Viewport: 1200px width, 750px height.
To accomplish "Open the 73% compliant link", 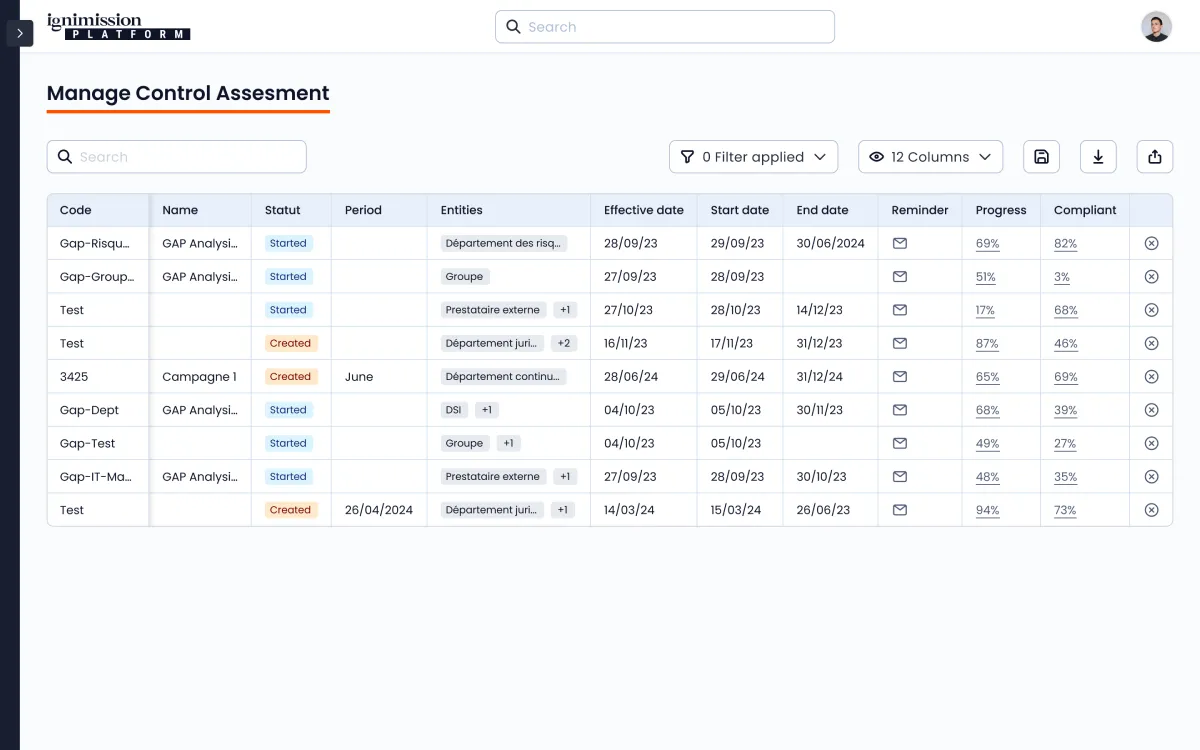I will [x=1065, y=510].
